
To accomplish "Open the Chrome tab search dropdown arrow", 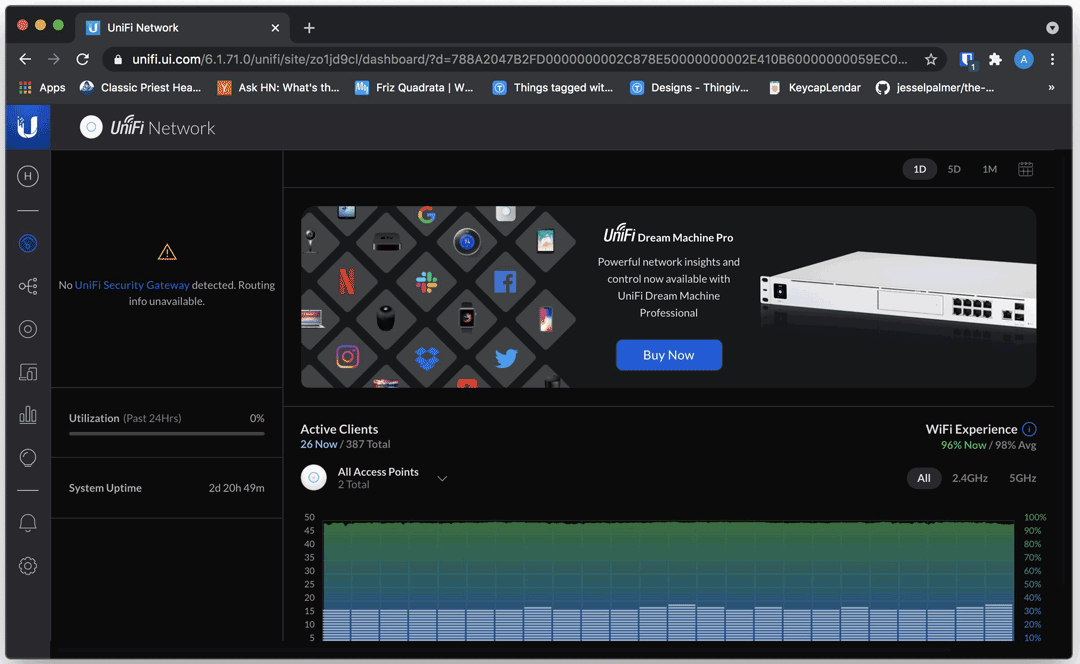I will coord(1052,28).
